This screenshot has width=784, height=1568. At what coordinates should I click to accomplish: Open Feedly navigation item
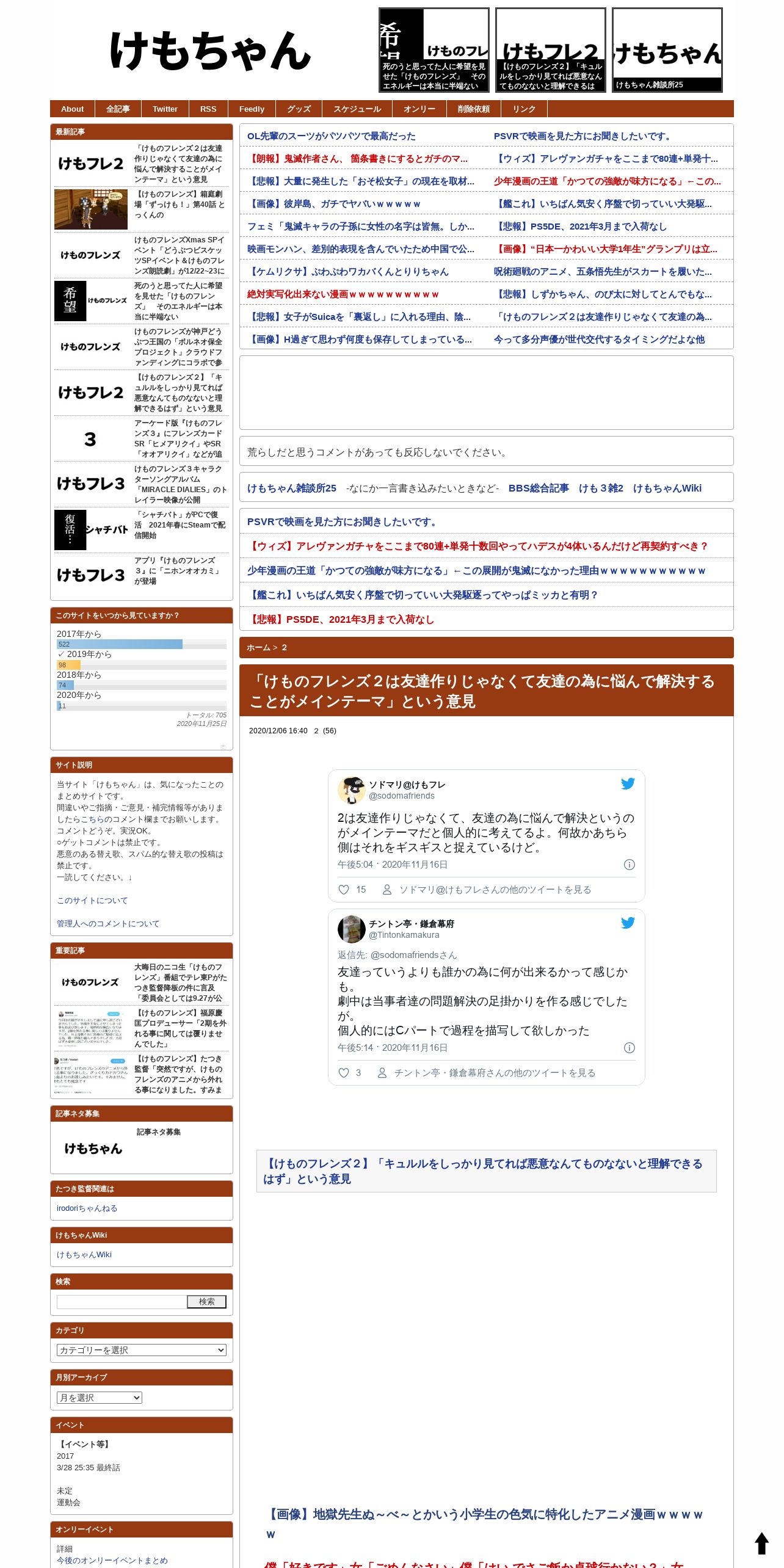[x=252, y=109]
